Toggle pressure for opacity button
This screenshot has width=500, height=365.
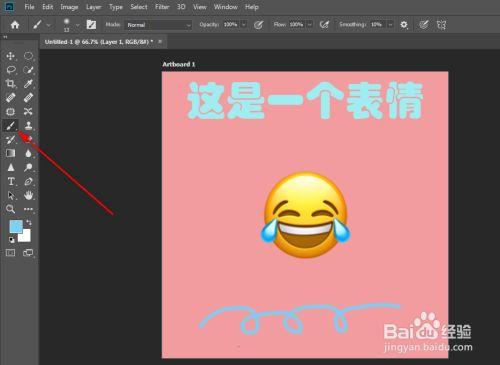tap(258, 25)
